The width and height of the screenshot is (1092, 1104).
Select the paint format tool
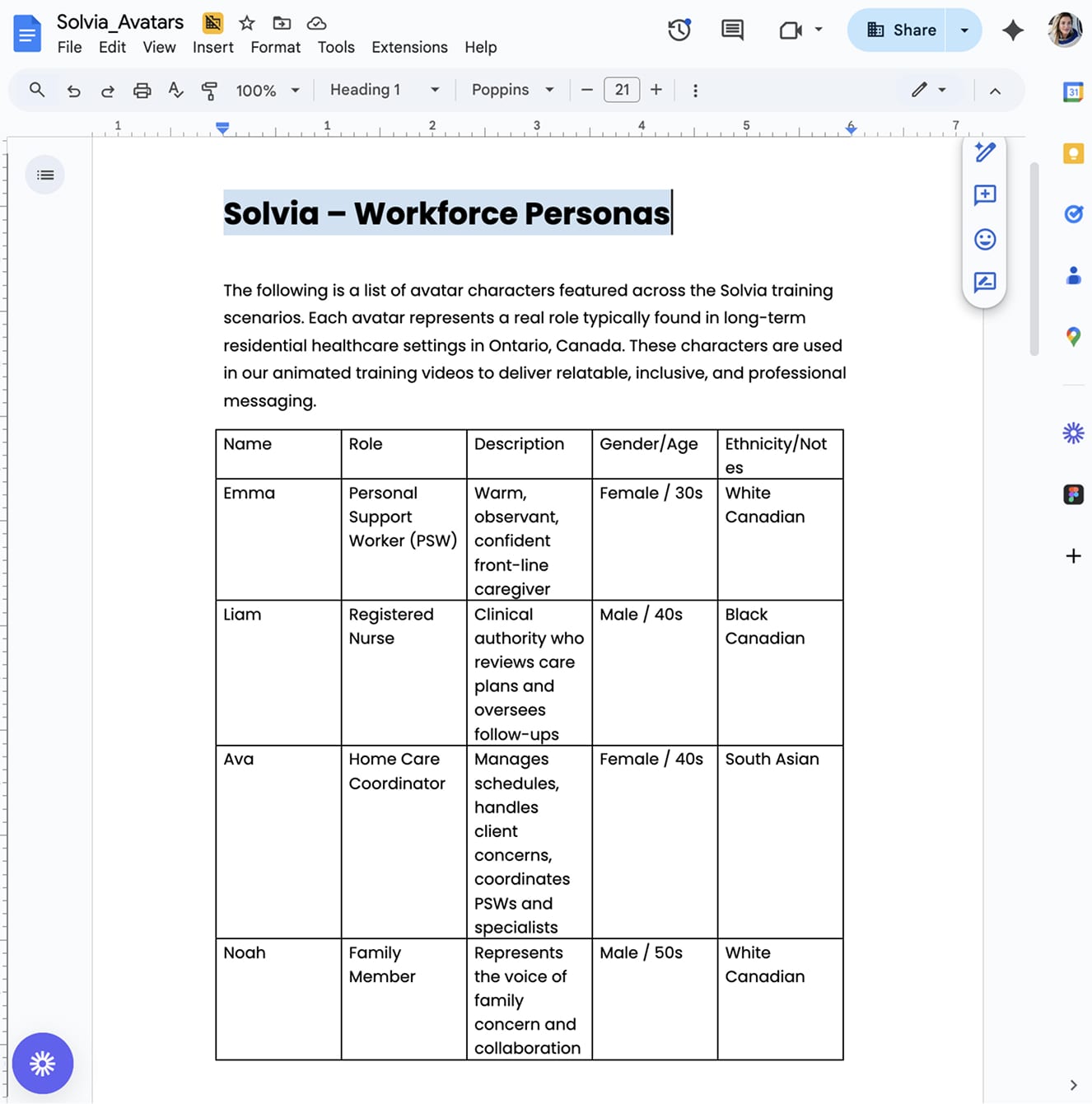click(209, 91)
